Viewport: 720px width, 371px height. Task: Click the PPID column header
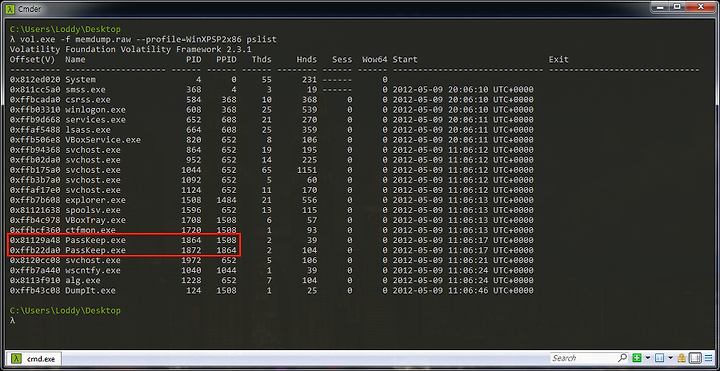226,60
